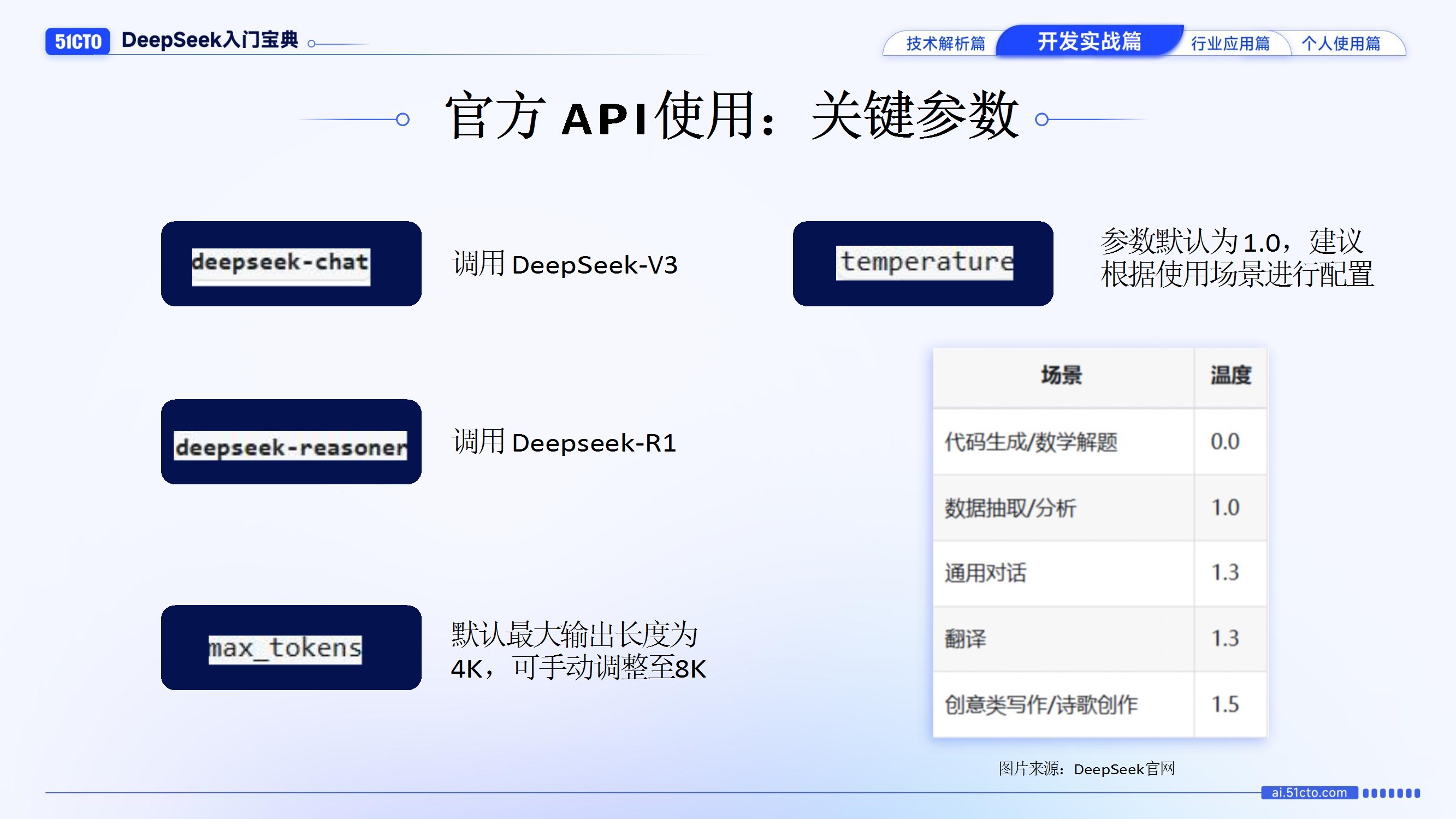The height and width of the screenshot is (819, 1456).
Task: Click the 场景 table column header
Action: (x=1062, y=376)
